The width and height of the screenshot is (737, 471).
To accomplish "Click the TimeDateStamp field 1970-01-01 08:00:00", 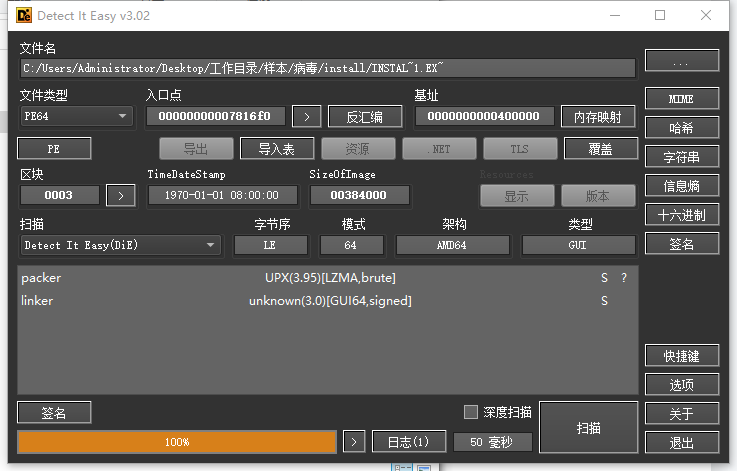I will (x=222, y=195).
